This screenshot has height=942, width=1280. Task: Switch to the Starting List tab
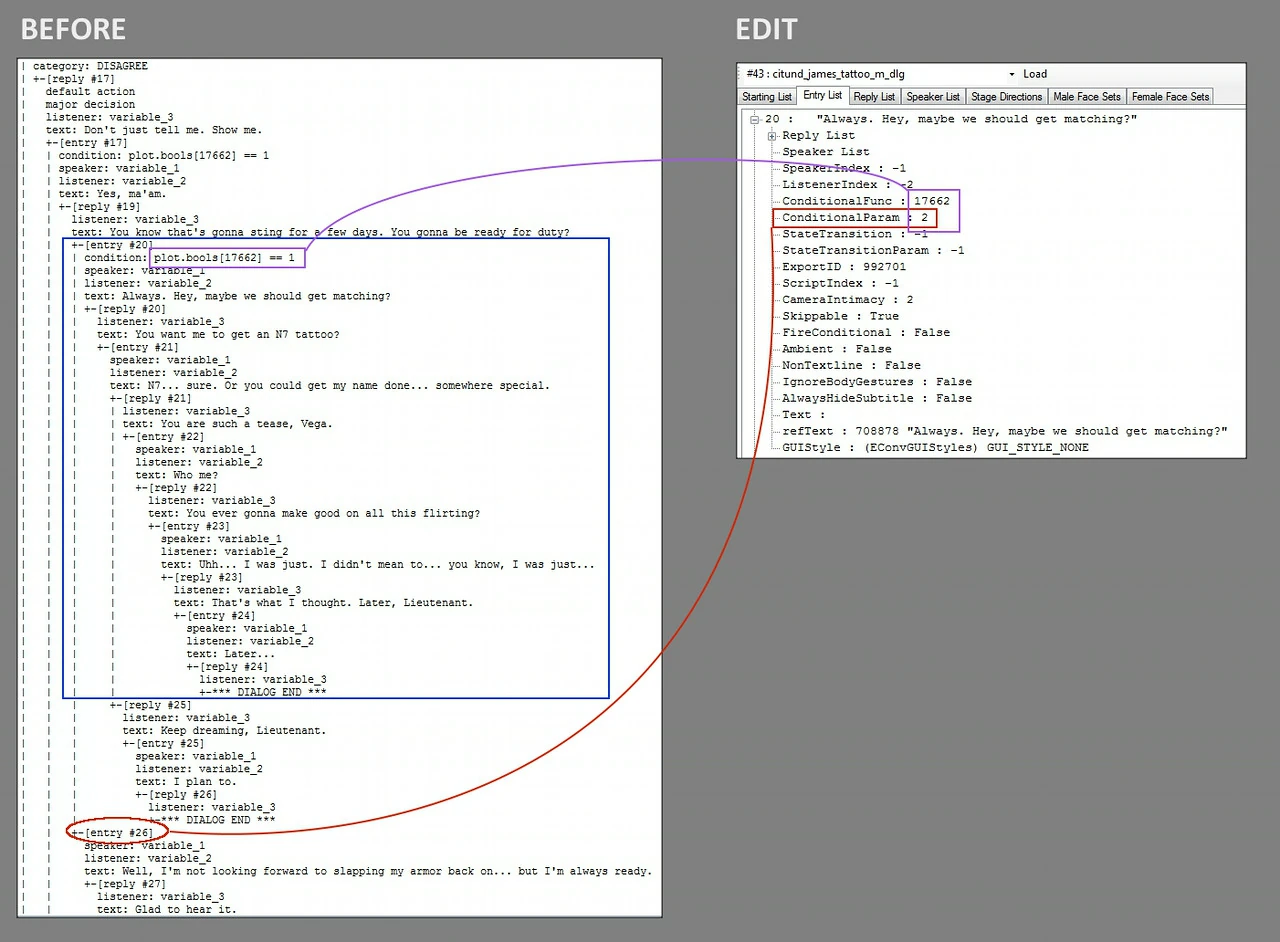[x=767, y=97]
